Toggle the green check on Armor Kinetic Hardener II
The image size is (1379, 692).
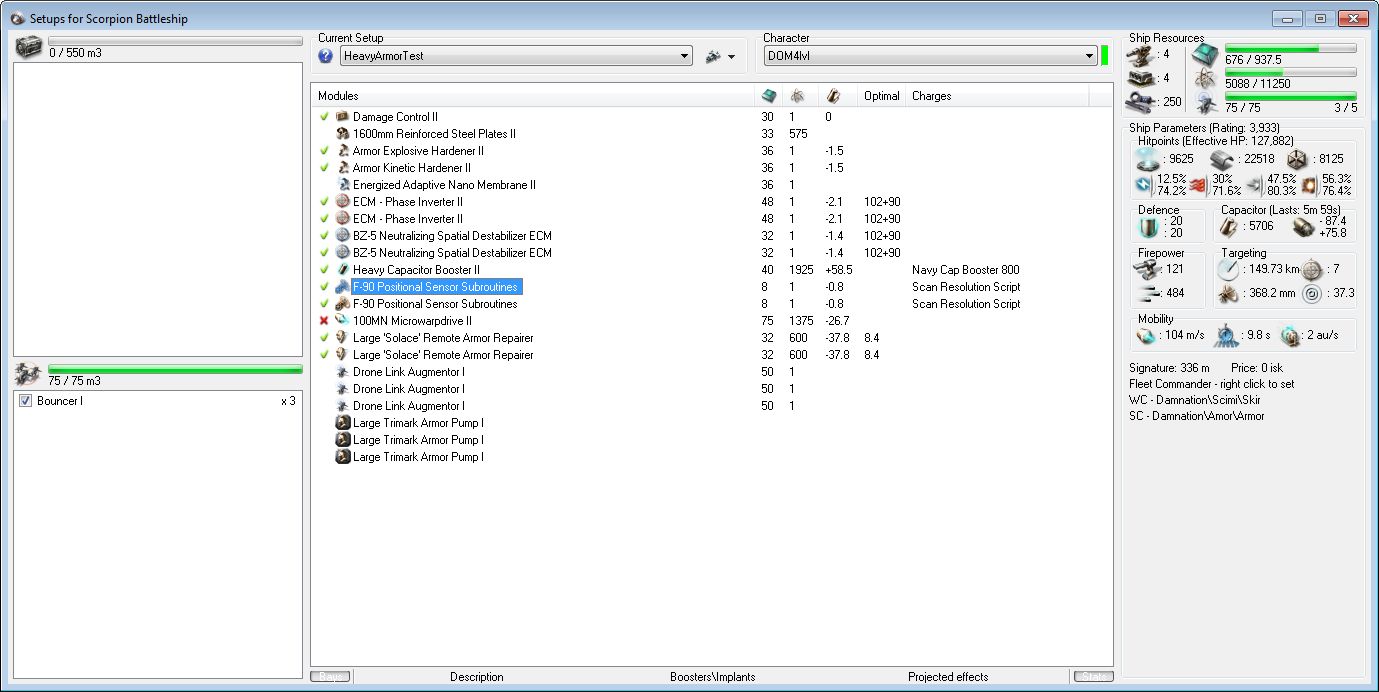(x=324, y=168)
